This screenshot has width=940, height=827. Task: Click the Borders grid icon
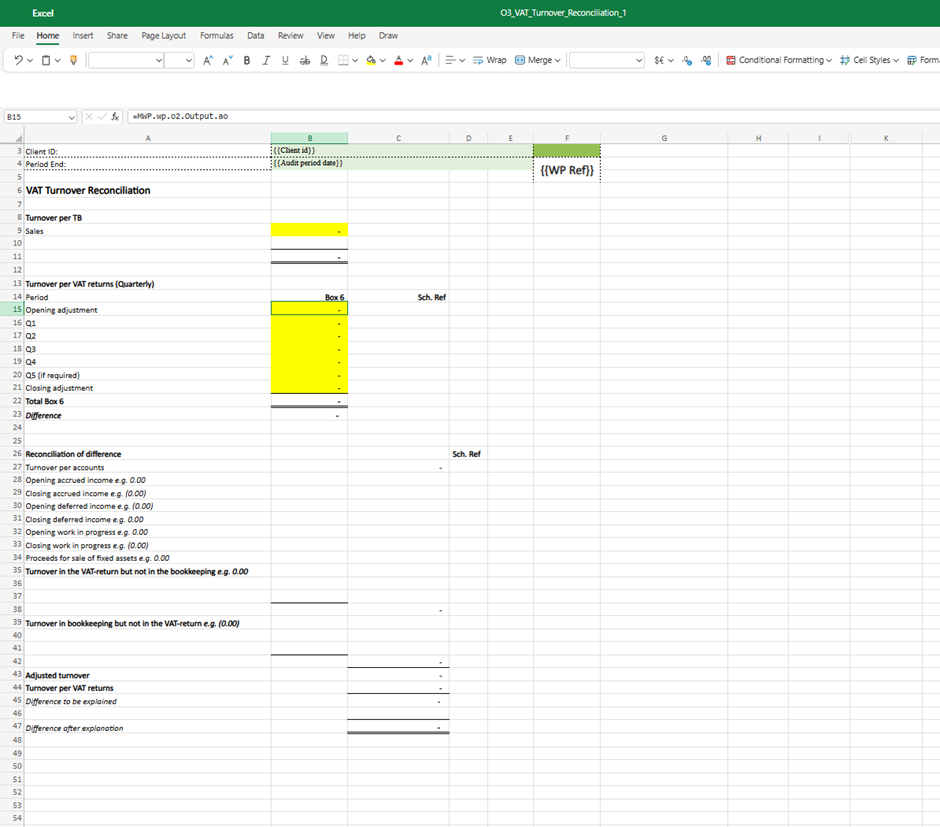tap(342, 60)
